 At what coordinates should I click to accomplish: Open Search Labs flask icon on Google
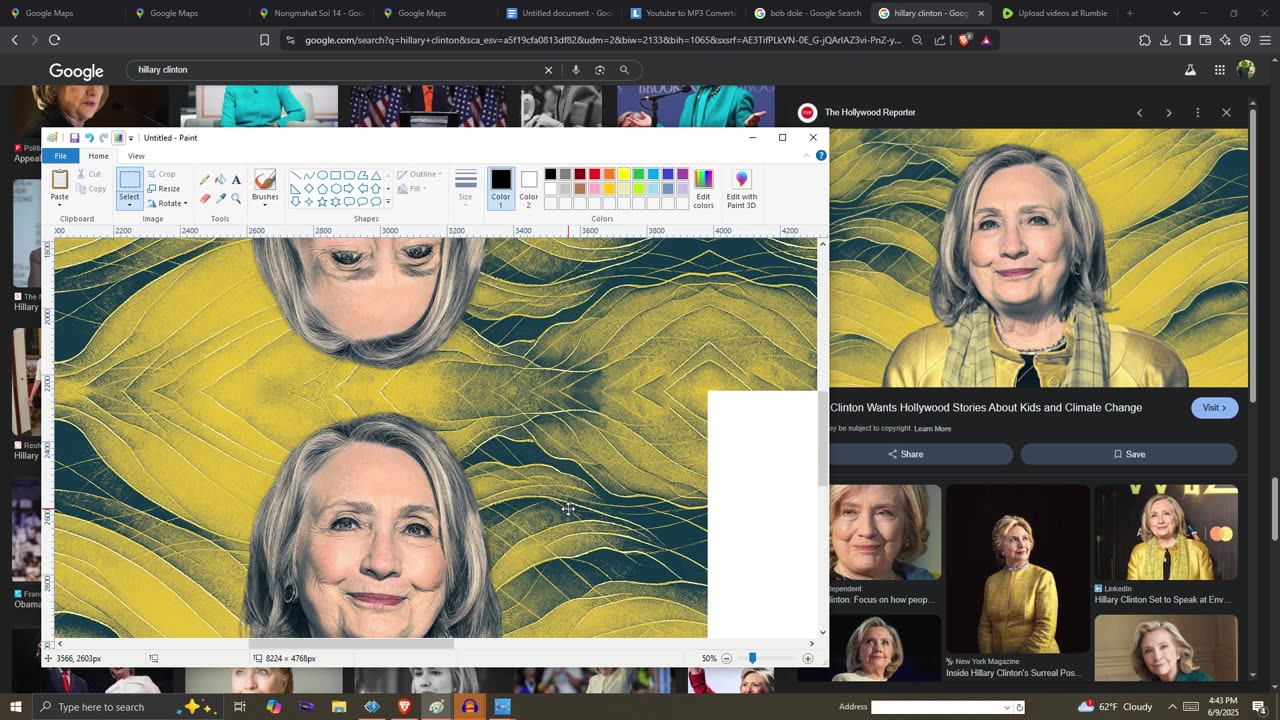pyautogui.click(x=1190, y=70)
